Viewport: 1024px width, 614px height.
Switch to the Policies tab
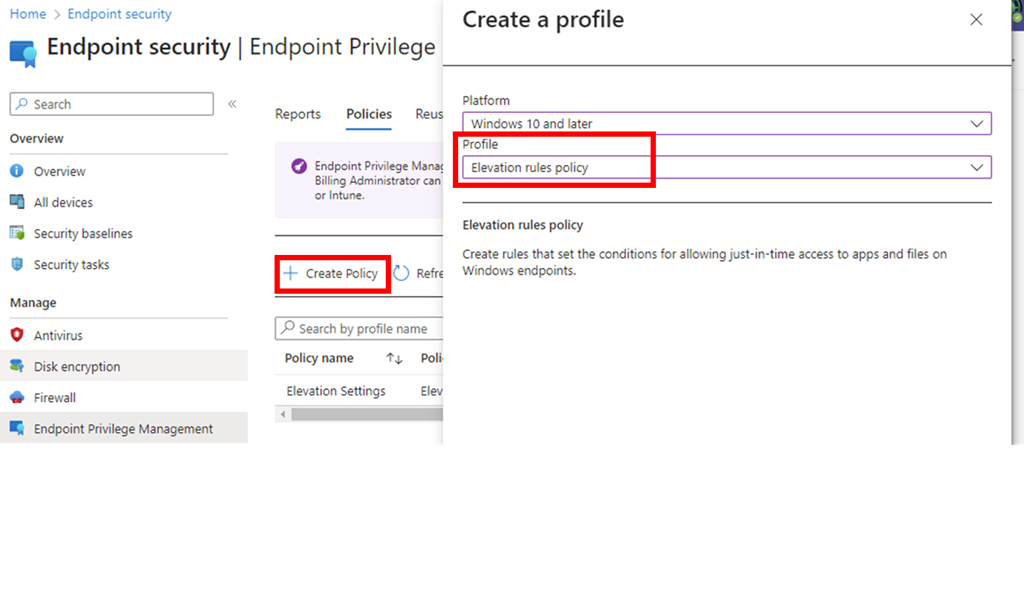pyautogui.click(x=369, y=114)
